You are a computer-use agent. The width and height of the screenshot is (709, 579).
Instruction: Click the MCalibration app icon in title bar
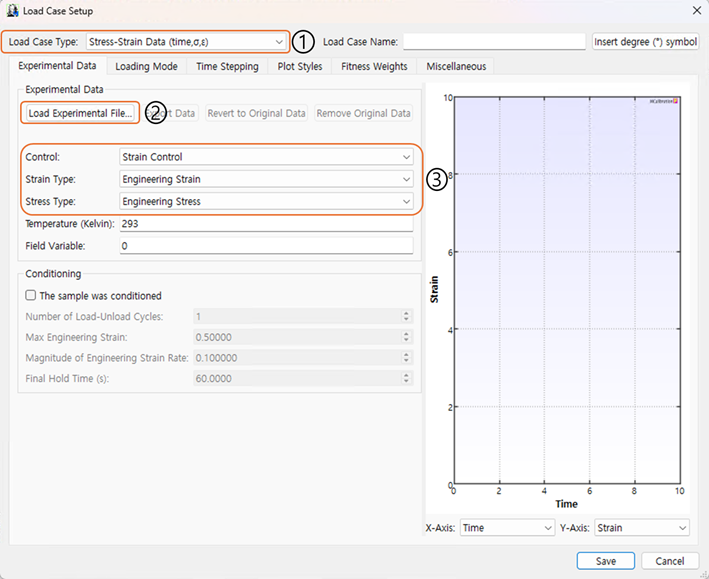click(12, 11)
